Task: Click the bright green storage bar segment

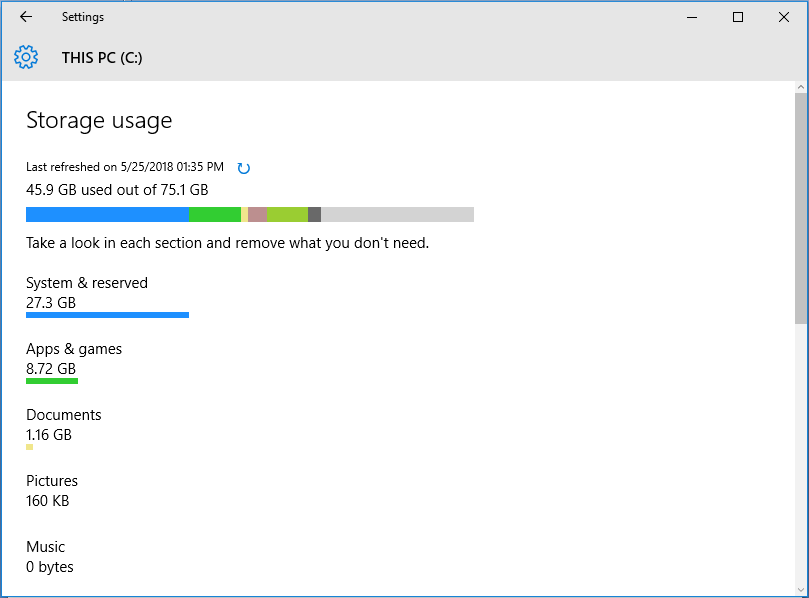Action: tap(215, 215)
